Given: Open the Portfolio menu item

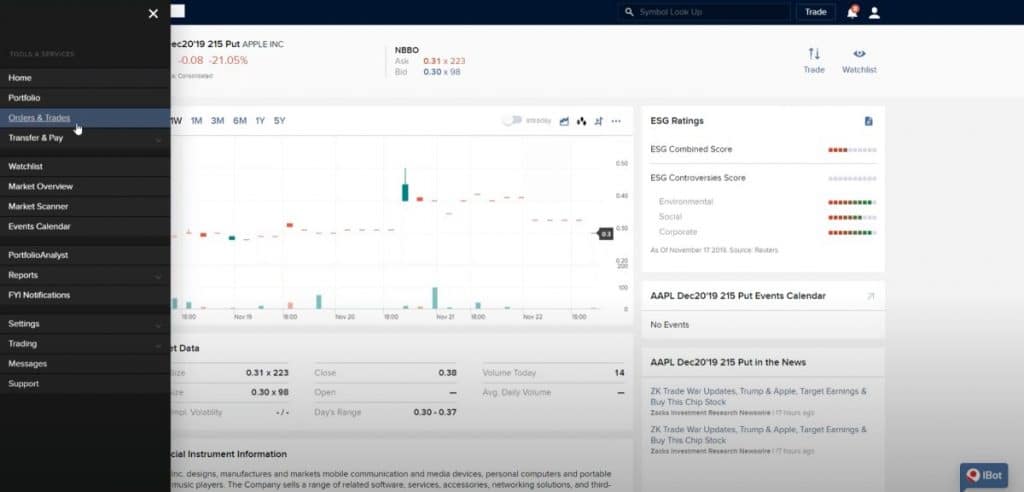Looking at the screenshot, I should [x=85, y=98].
